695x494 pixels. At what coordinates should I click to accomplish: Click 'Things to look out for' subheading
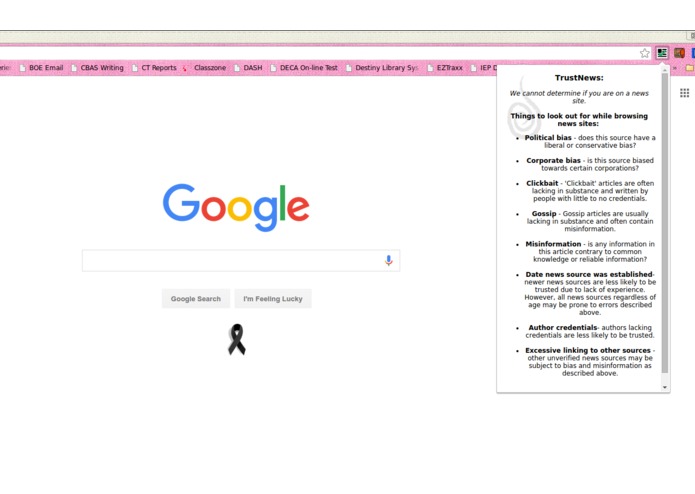(579, 120)
